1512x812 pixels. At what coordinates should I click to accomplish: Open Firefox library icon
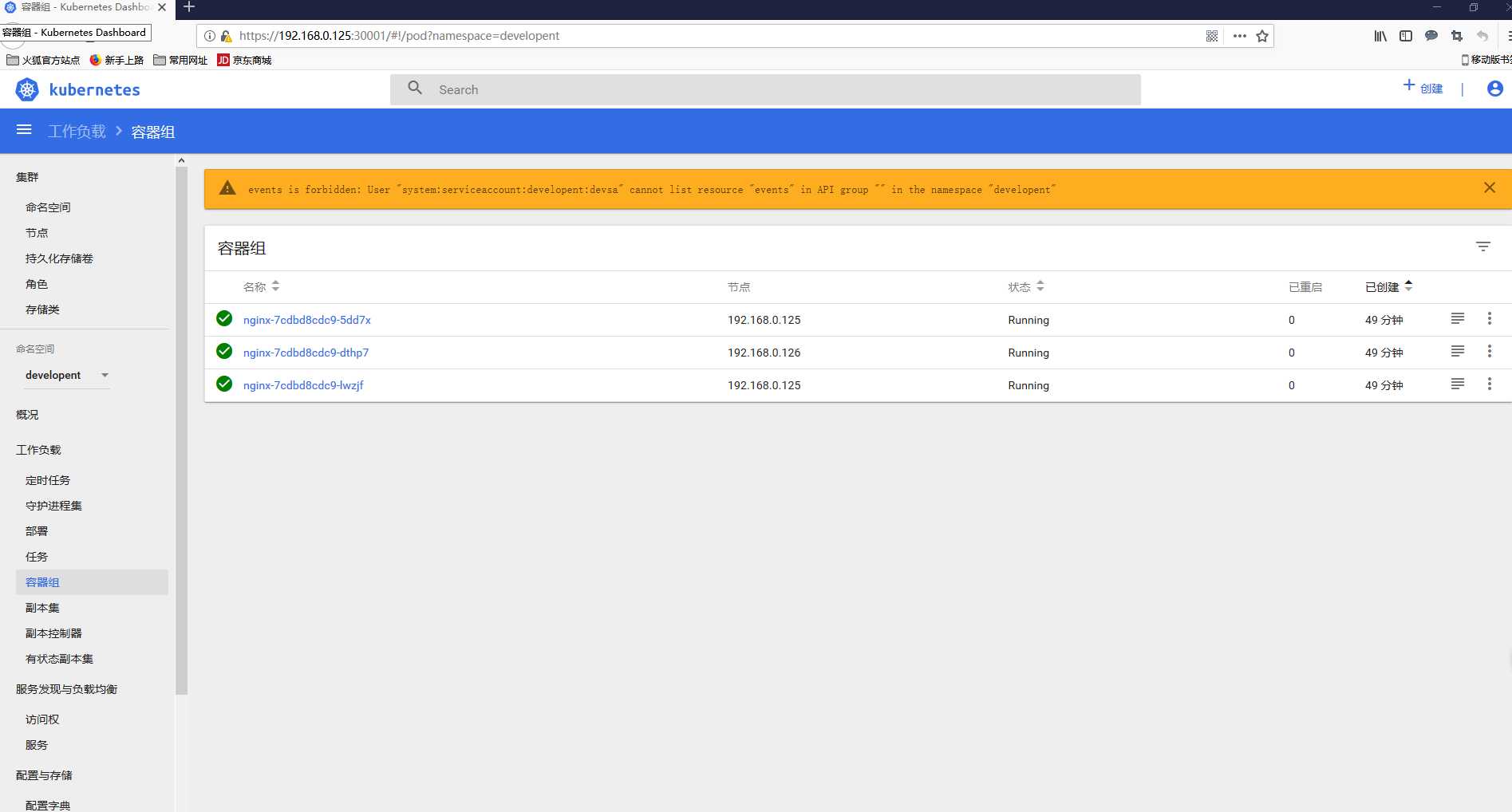tap(1380, 36)
